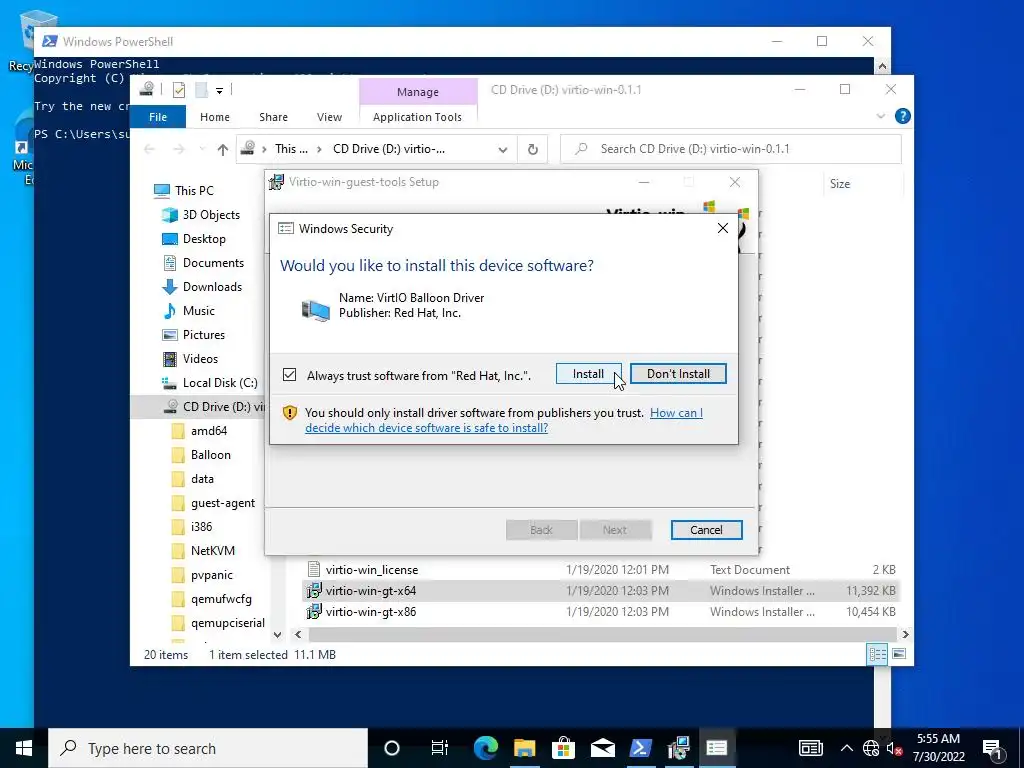Open Task View on taskbar
Image resolution: width=1024 pixels, height=768 pixels.
pyautogui.click(x=440, y=748)
